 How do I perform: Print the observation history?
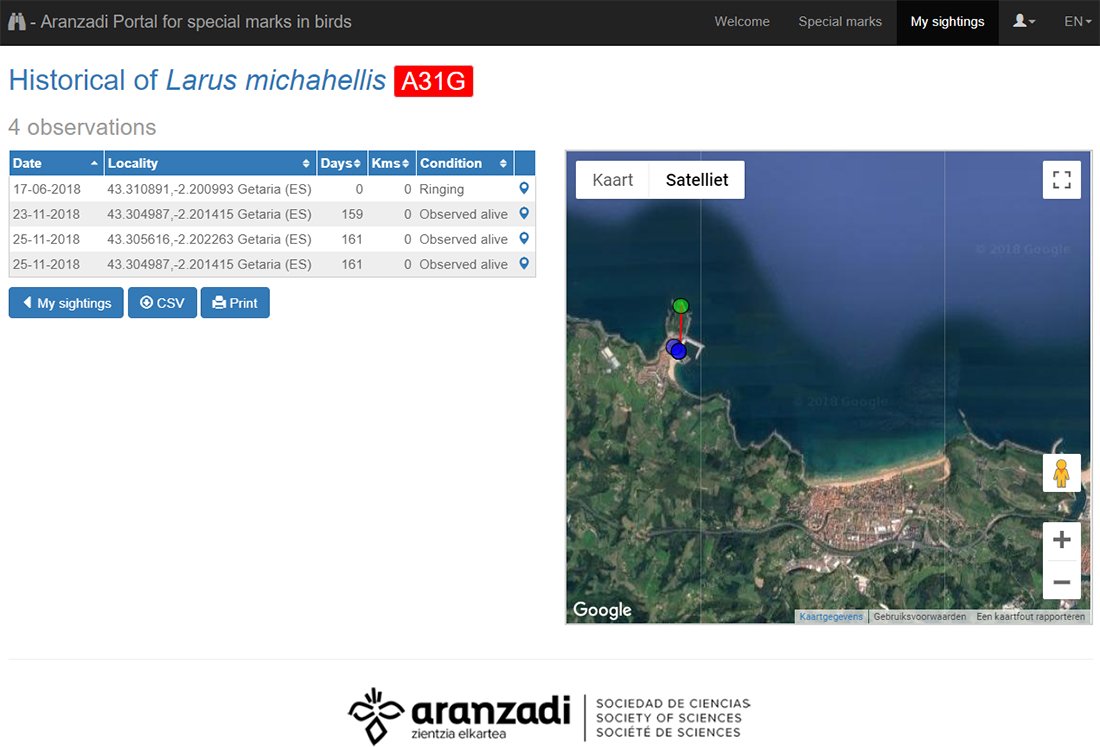pyautogui.click(x=235, y=303)
